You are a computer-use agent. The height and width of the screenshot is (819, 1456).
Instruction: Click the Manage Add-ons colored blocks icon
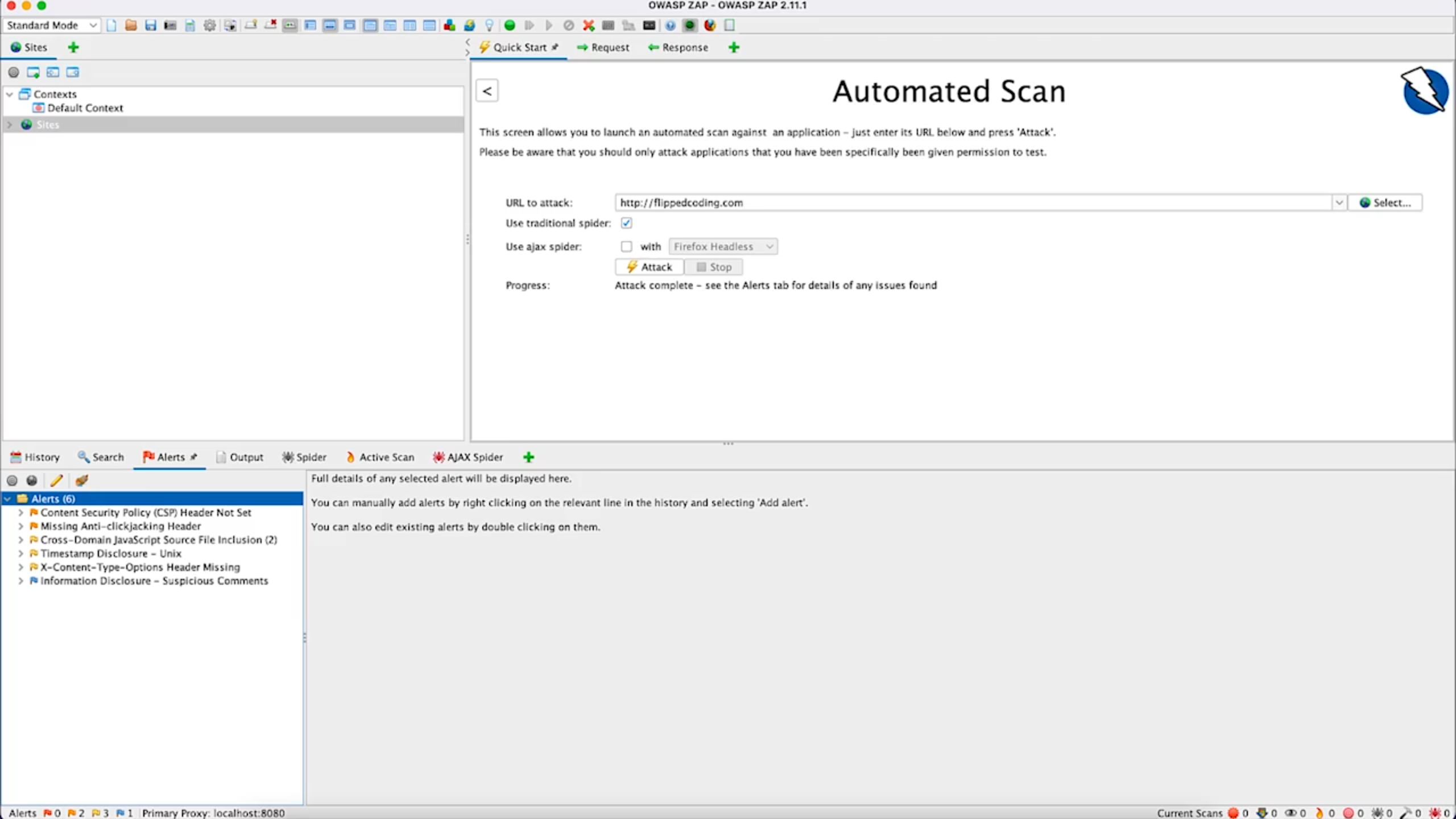pyautogui.click(x=449, y=25)
